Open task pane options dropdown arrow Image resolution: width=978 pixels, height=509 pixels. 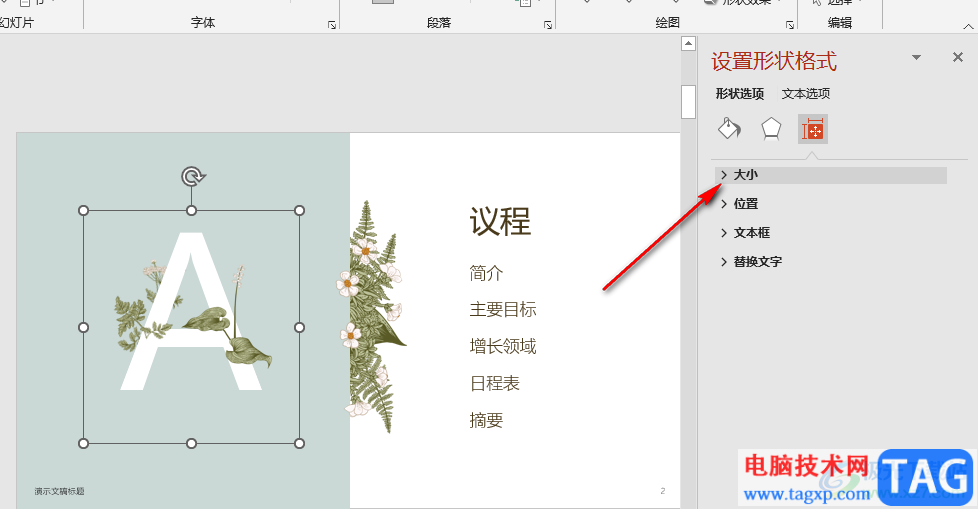point(916,57)
